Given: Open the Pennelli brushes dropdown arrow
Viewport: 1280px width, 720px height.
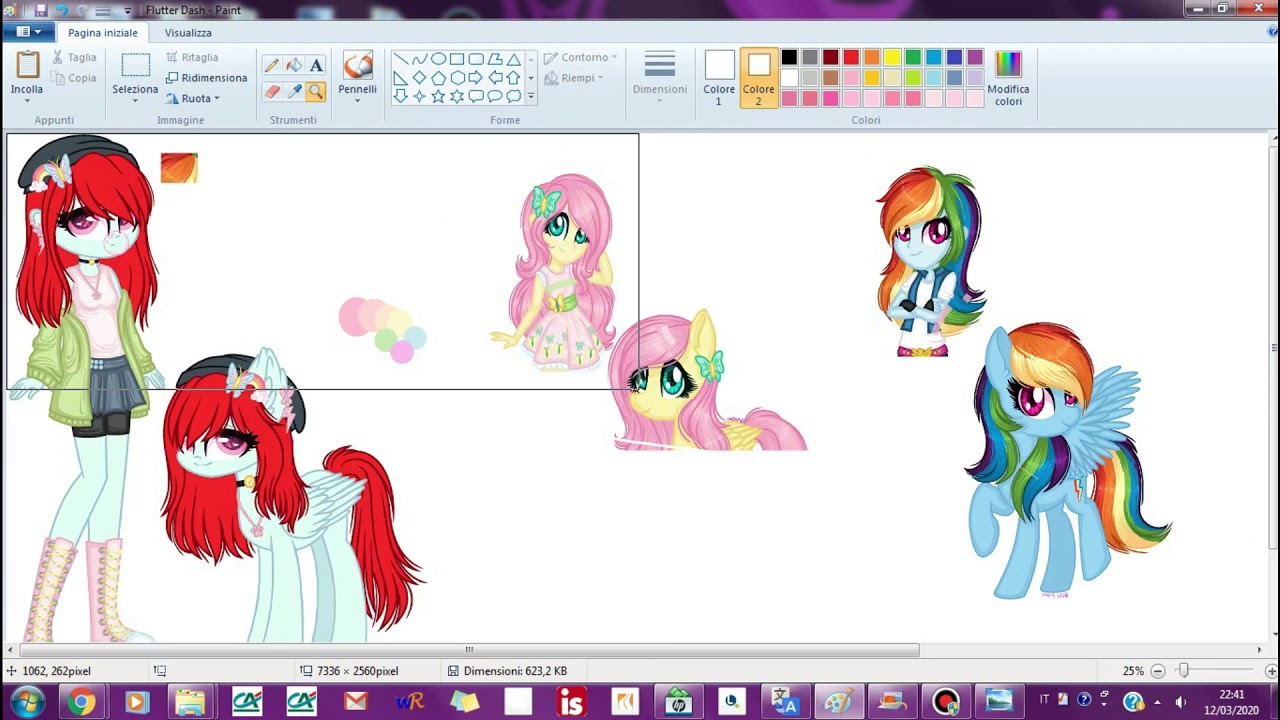Looking at the screenshot, I should pyautogui.click(x=357, y=101).
